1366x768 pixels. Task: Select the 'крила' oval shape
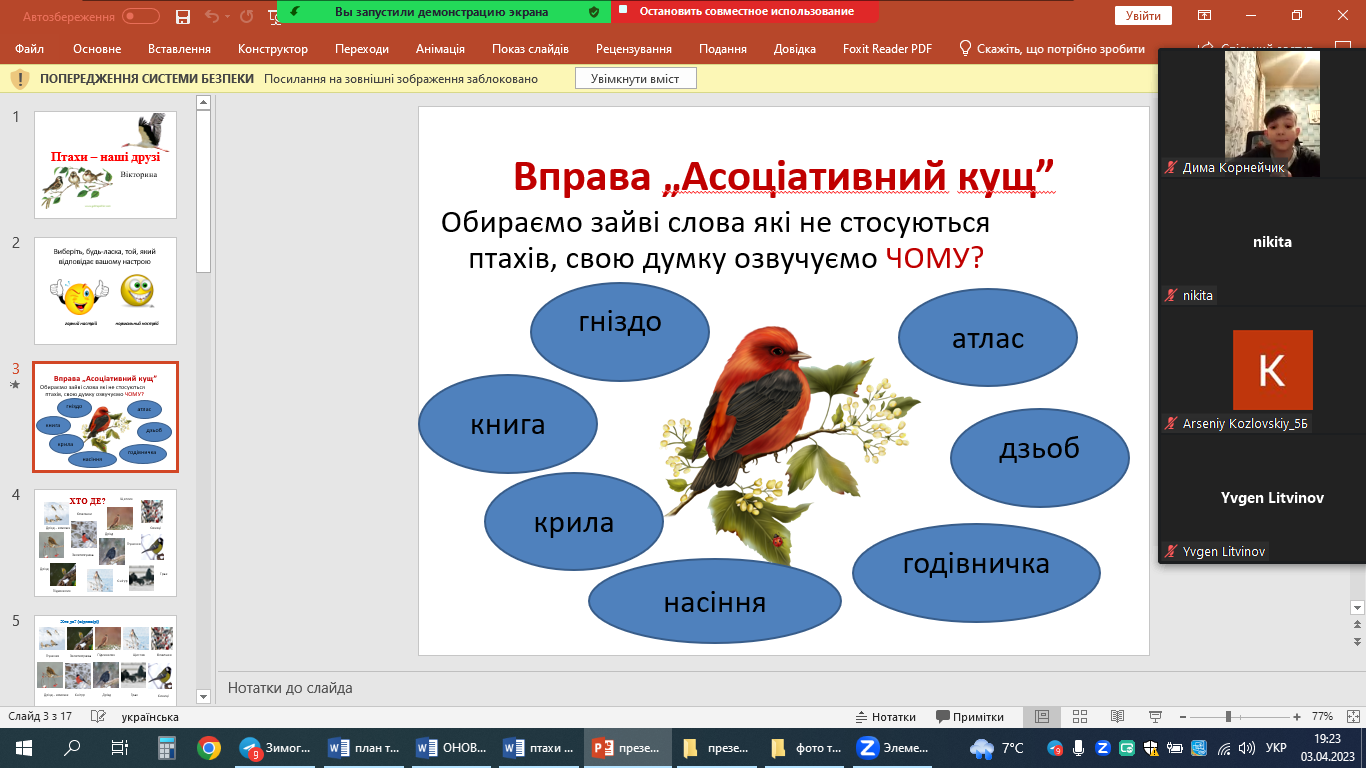pos(574,522)
